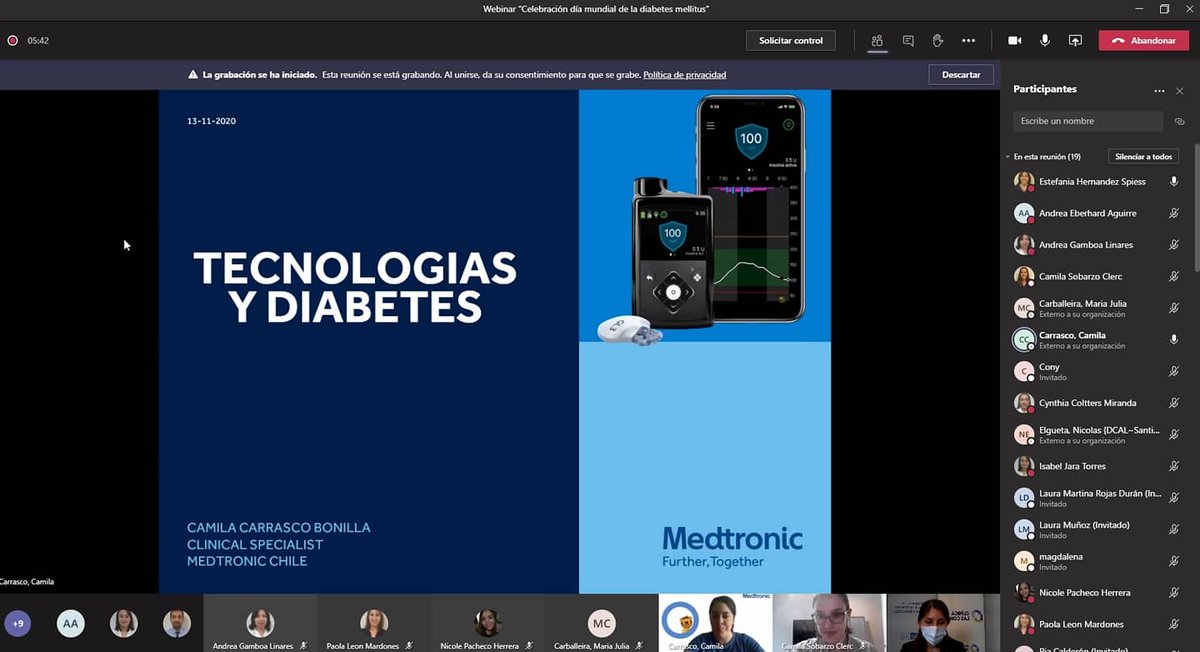Click the shared slide titled Tecnologias y Diabetes
The width and height of the screenshot is (1200, 652).
click(x=495, y=342)
